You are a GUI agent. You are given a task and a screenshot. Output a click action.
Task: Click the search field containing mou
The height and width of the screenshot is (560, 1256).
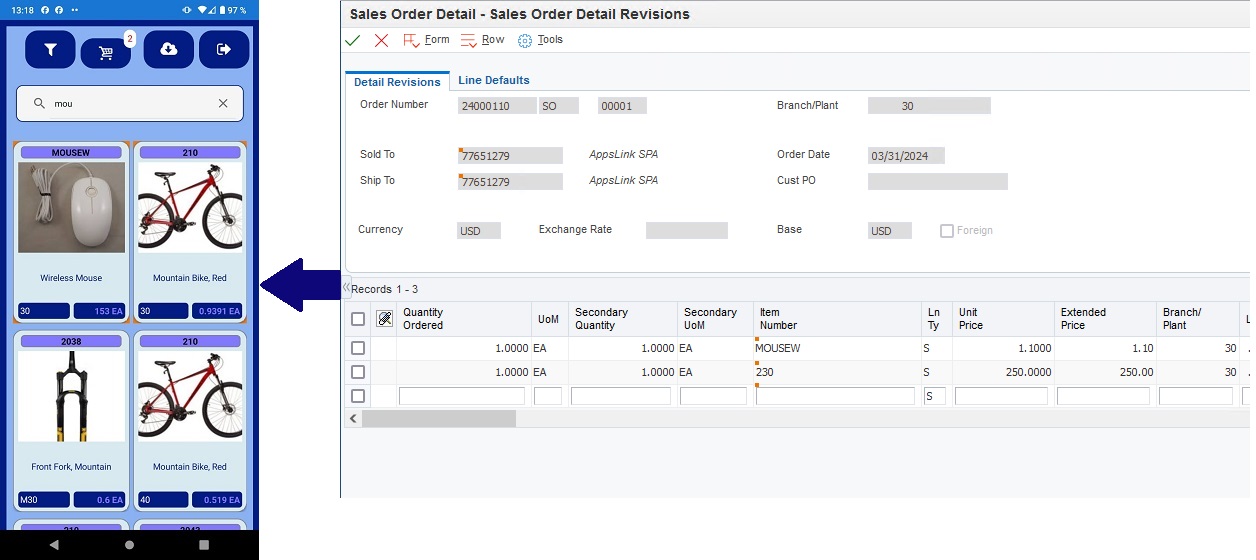pos(130,103)
